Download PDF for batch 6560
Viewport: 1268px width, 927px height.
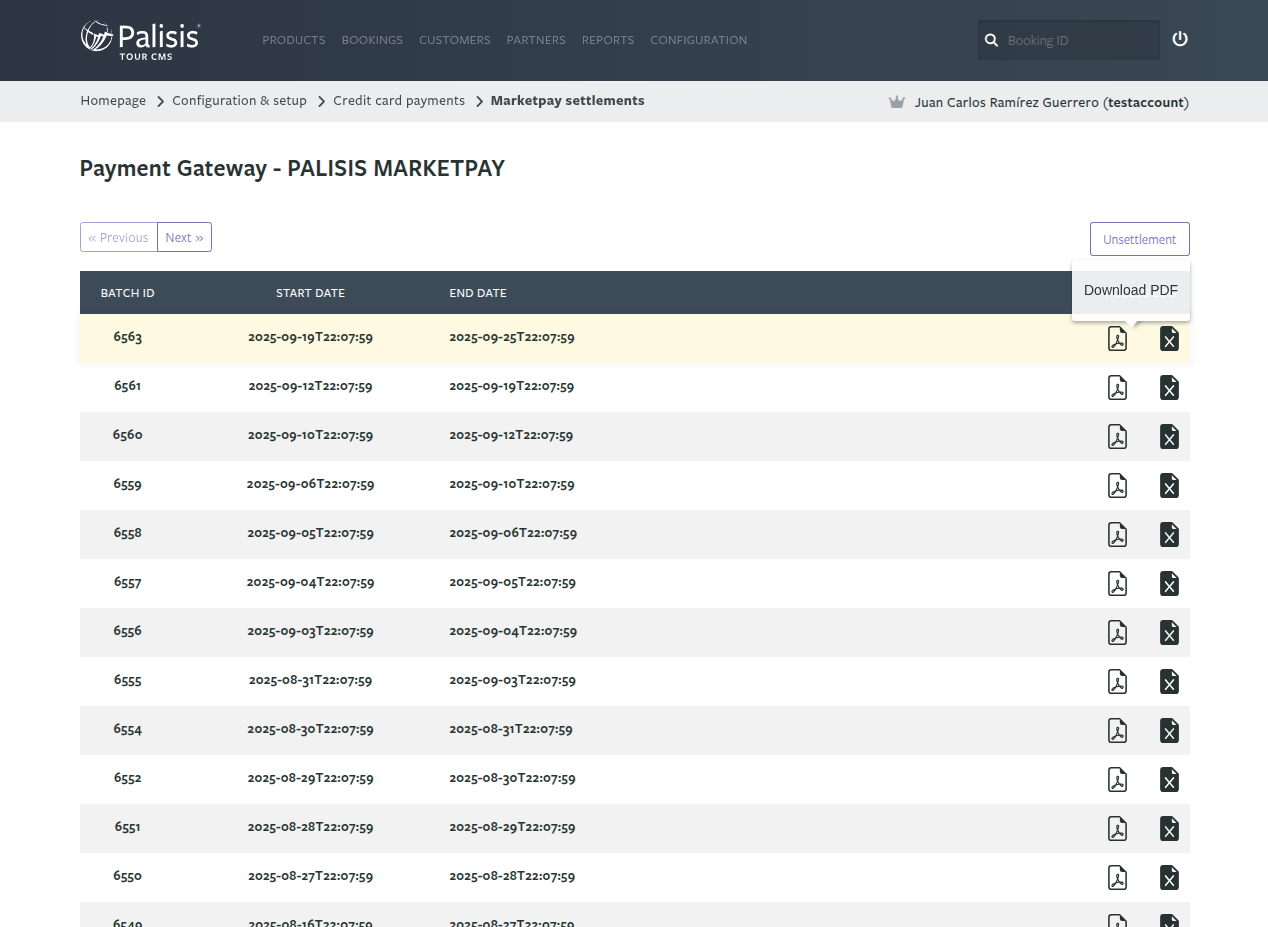tap(1117, 437)
